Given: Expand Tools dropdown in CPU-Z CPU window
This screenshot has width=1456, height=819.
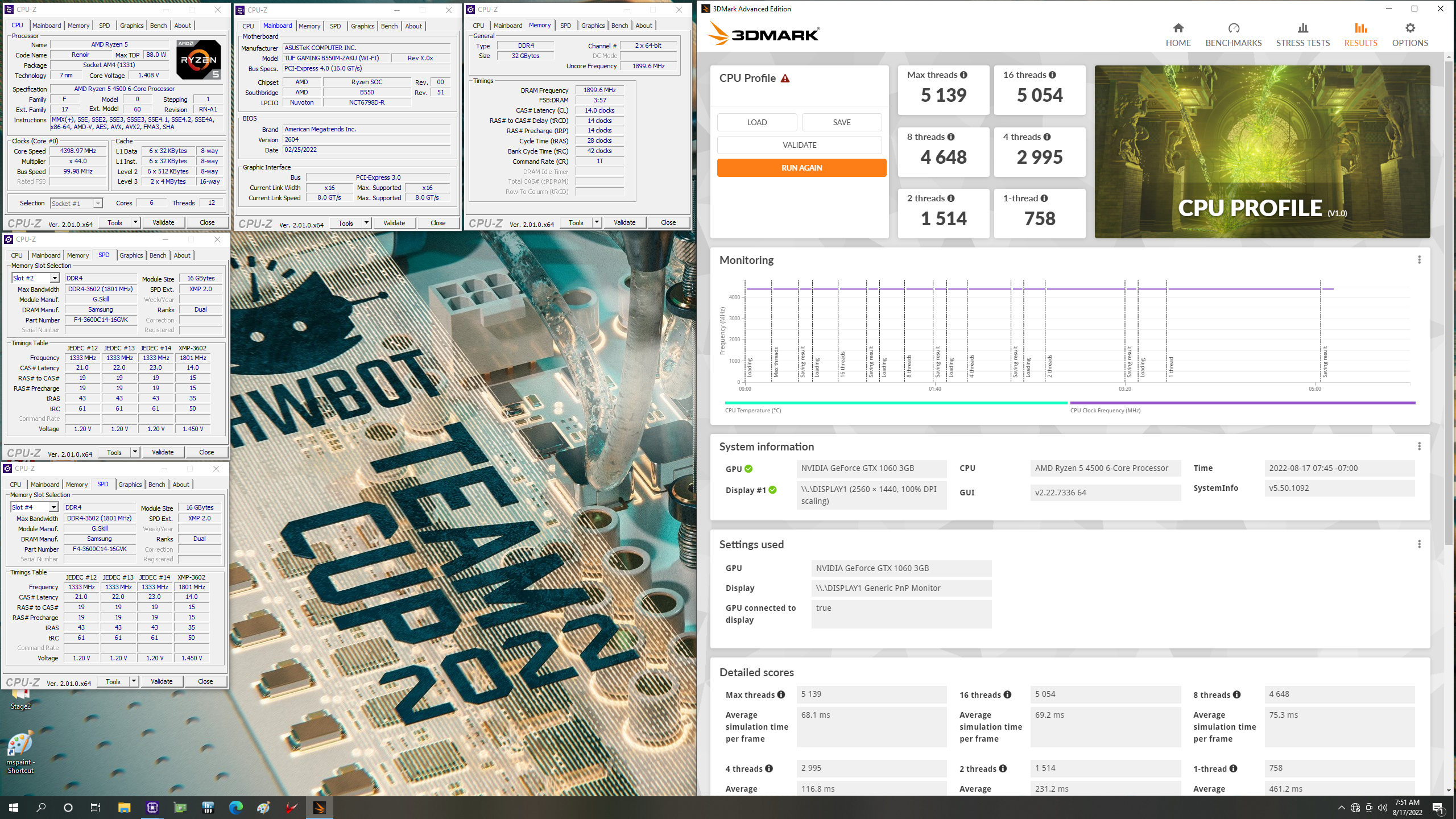Looking at the screenshot, I should tap(135, 222).
